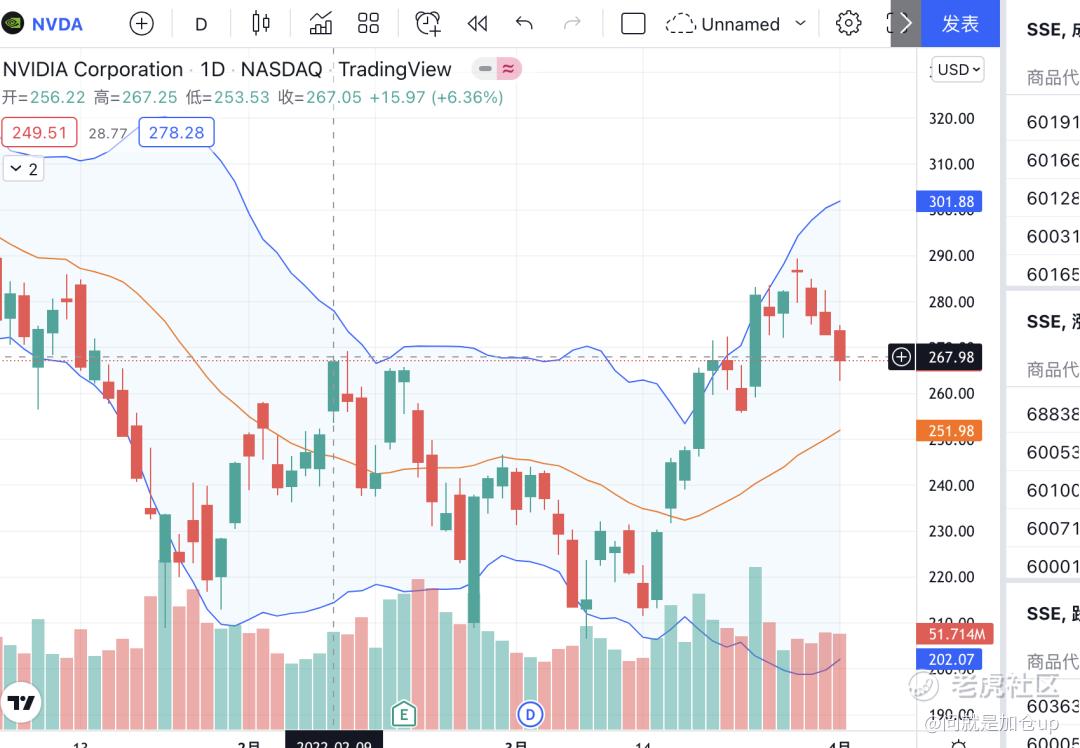Image resolution: width=1080 pixels, height=748 pixels.
Task: Open the USD currency dropdown
Action: click(957, 70)
